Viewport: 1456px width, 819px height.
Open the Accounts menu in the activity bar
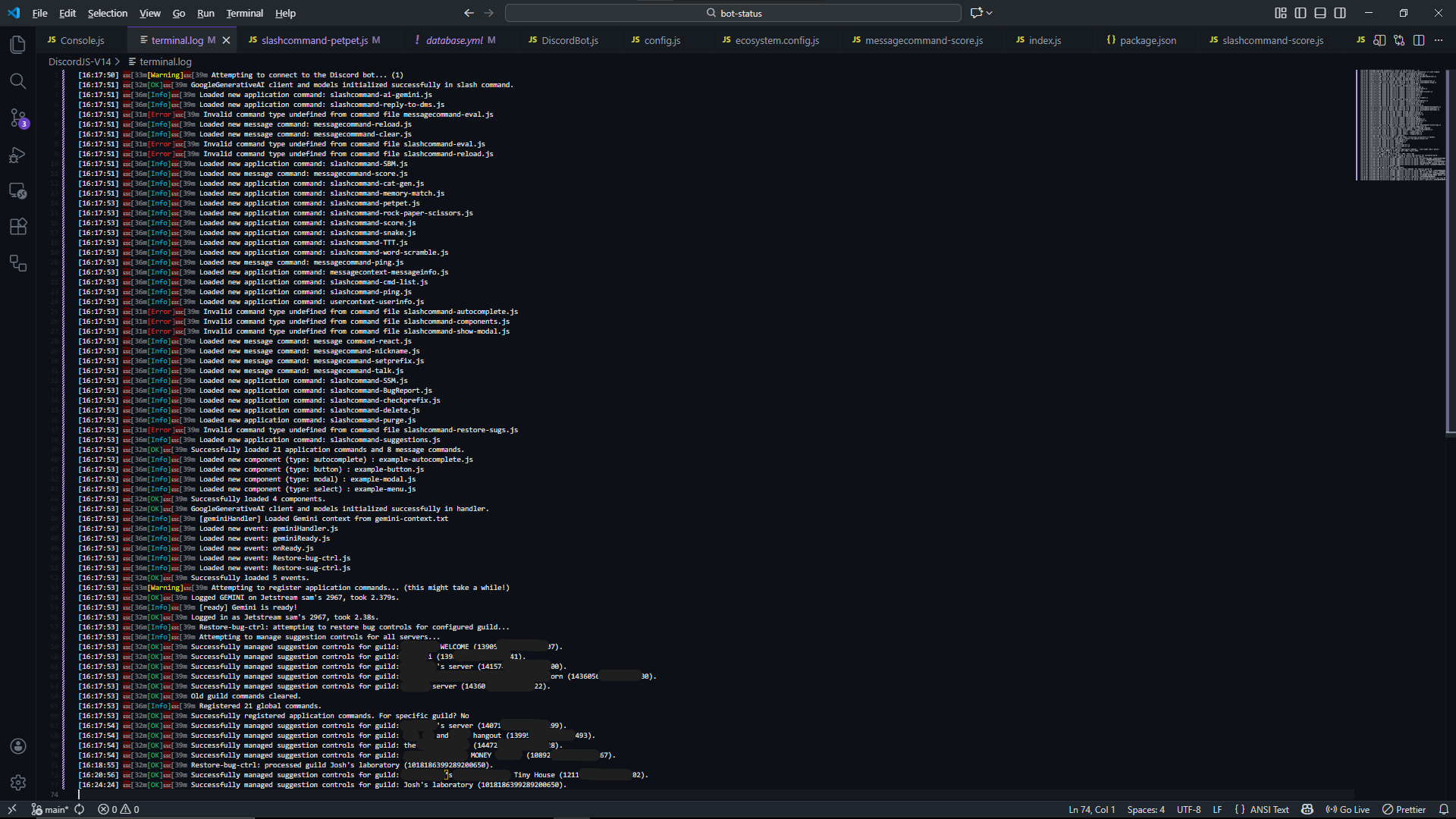point(18,746)
